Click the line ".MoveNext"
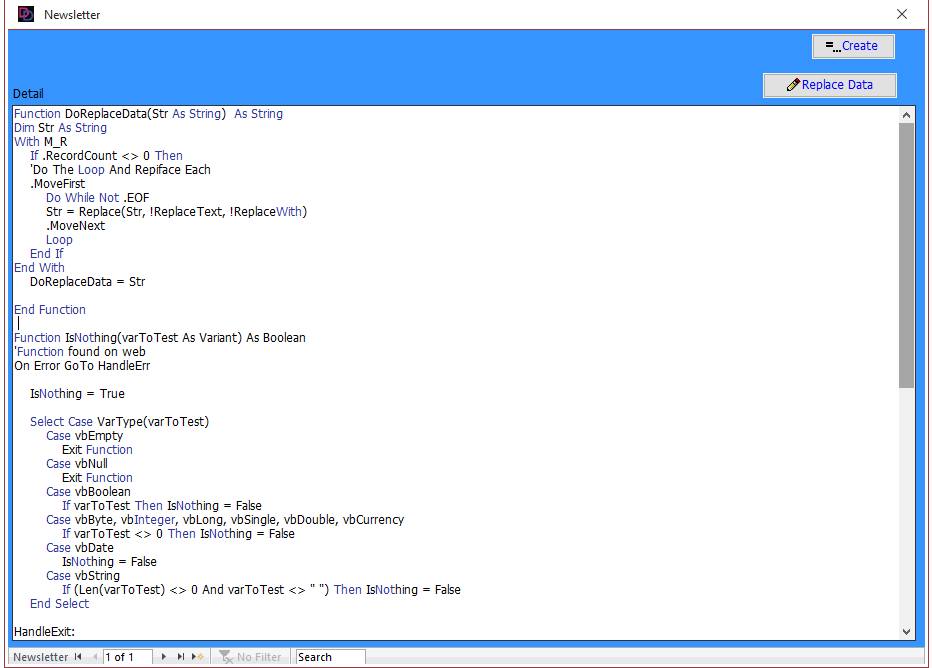This screenshot has height=668, width=932. (x=75, y=226)
